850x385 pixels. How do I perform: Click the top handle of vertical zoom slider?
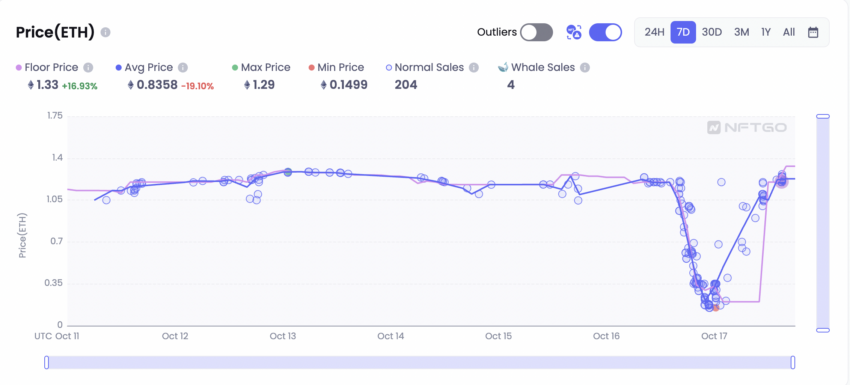point(823,116)
